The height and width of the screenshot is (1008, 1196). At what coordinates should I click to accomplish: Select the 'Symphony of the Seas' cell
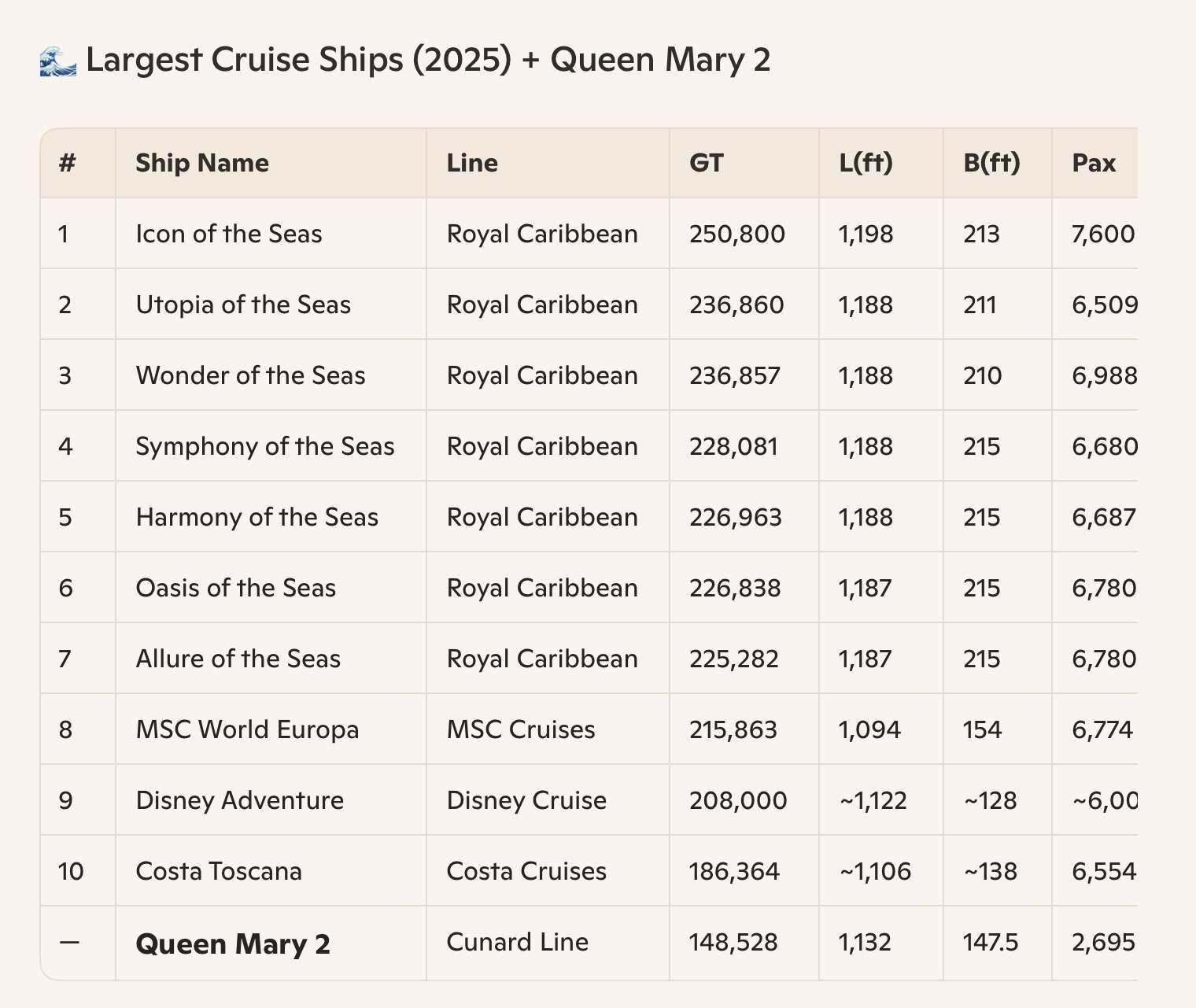click(x=265, y=446)
